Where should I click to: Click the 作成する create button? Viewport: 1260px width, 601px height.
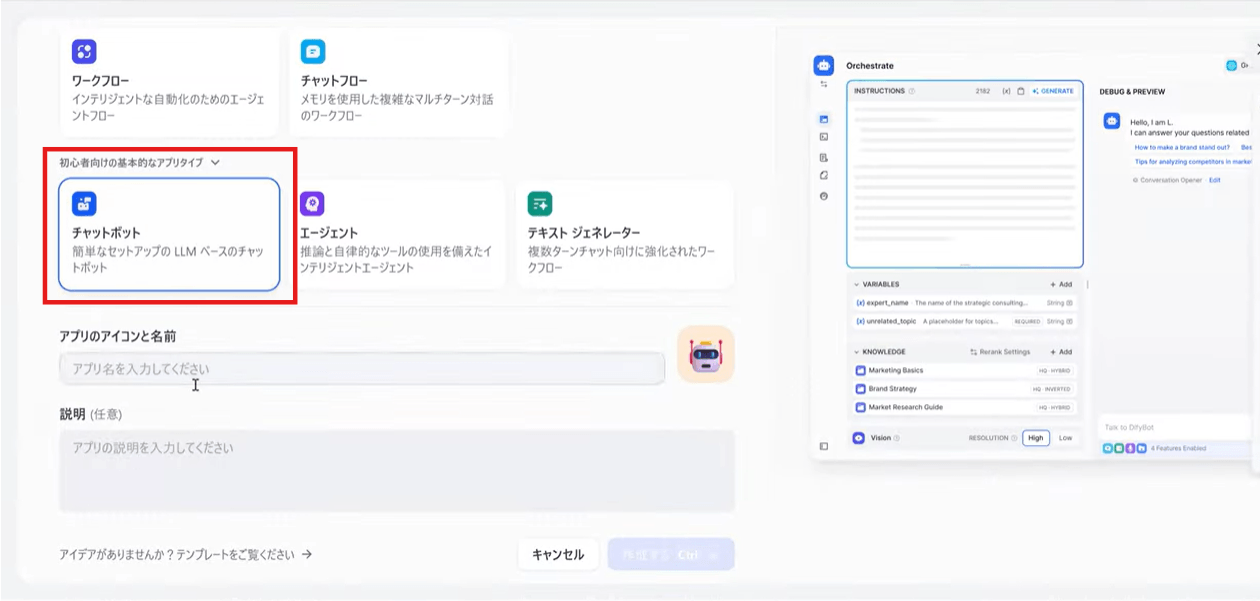pos(671,554)
